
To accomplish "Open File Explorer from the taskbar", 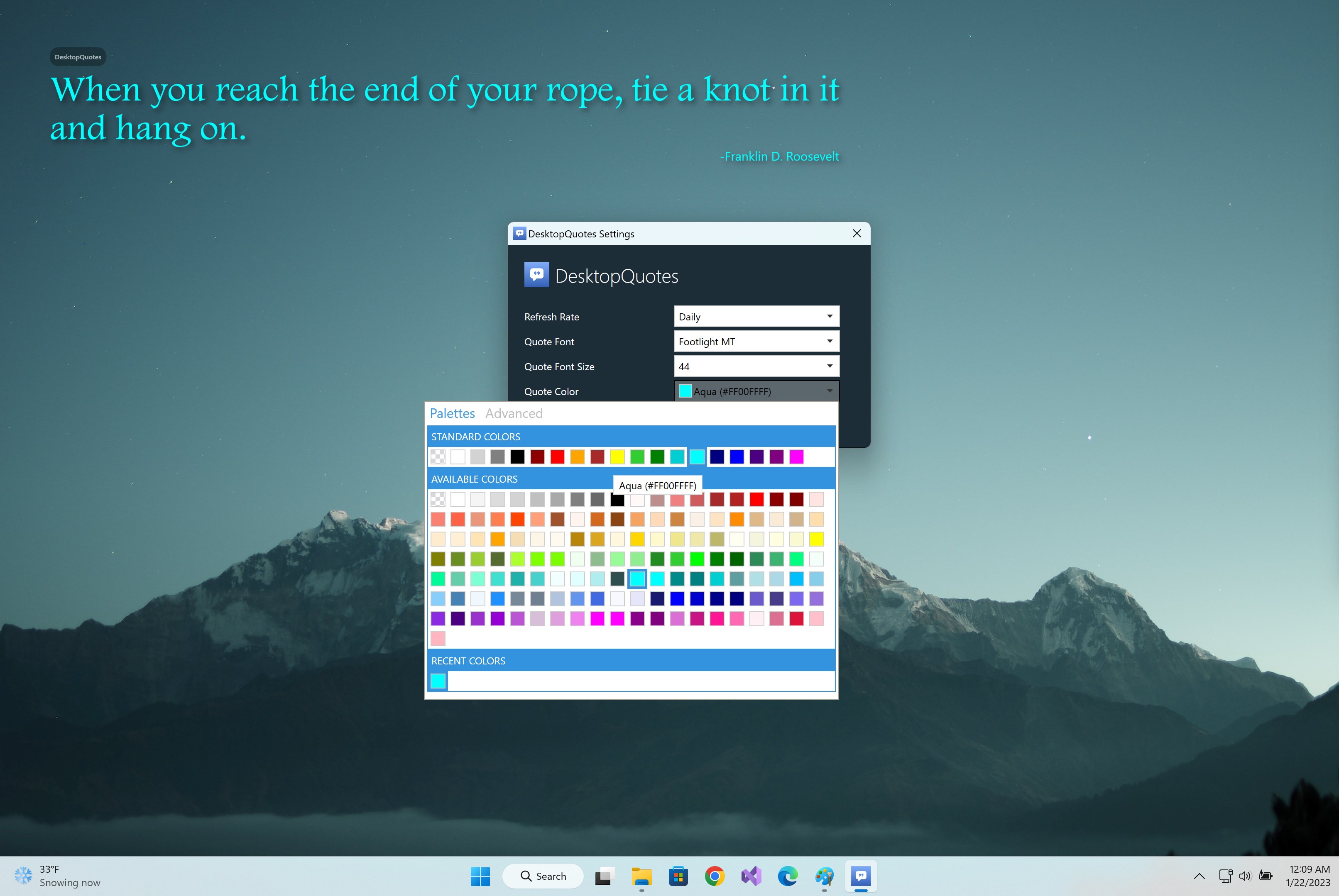I will [x=641, y=875].
